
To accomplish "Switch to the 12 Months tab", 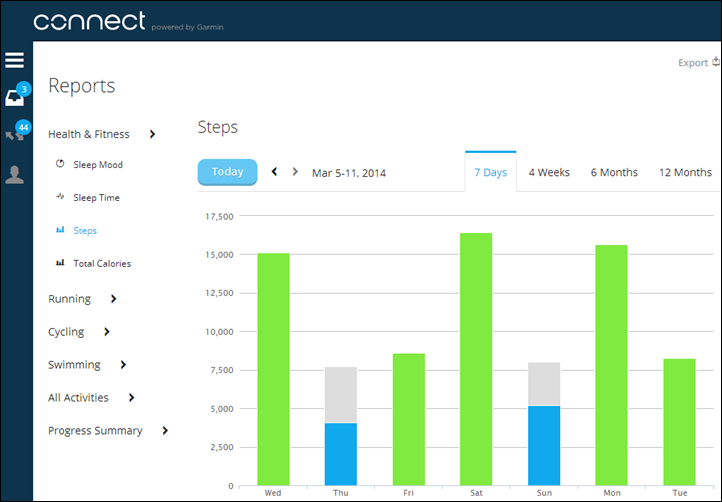I will coord(685,172).
